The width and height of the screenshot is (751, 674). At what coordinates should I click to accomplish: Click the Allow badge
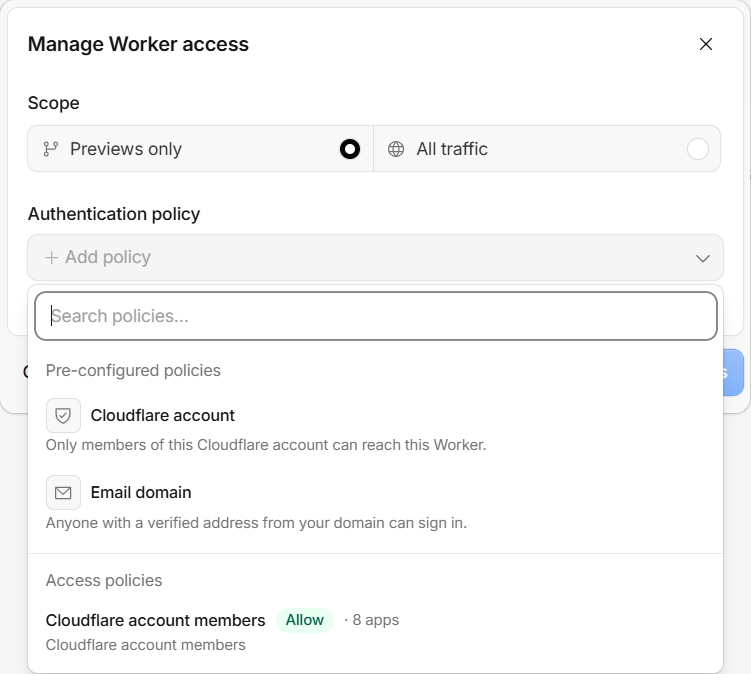click(x=305, y=620)
